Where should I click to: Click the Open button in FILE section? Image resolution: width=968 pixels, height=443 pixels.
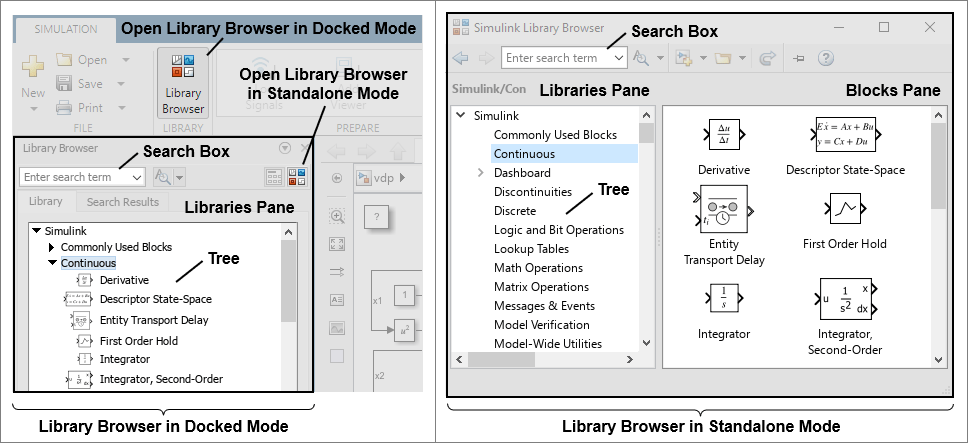tap(81, 60)
